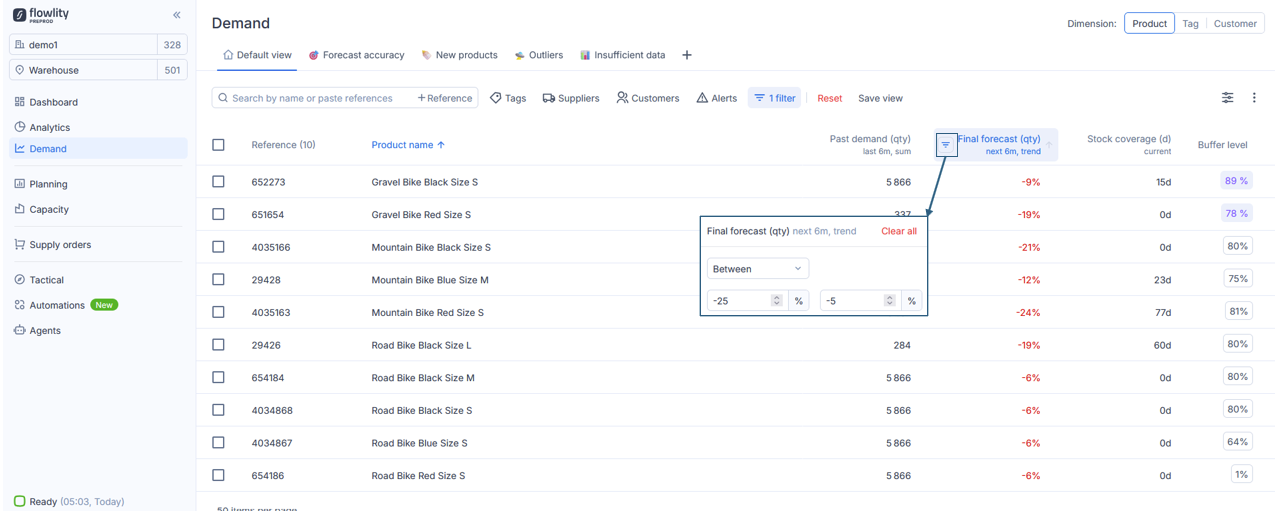
Task: Select all rows with header checkbox
Action: [x=218, y=145]
